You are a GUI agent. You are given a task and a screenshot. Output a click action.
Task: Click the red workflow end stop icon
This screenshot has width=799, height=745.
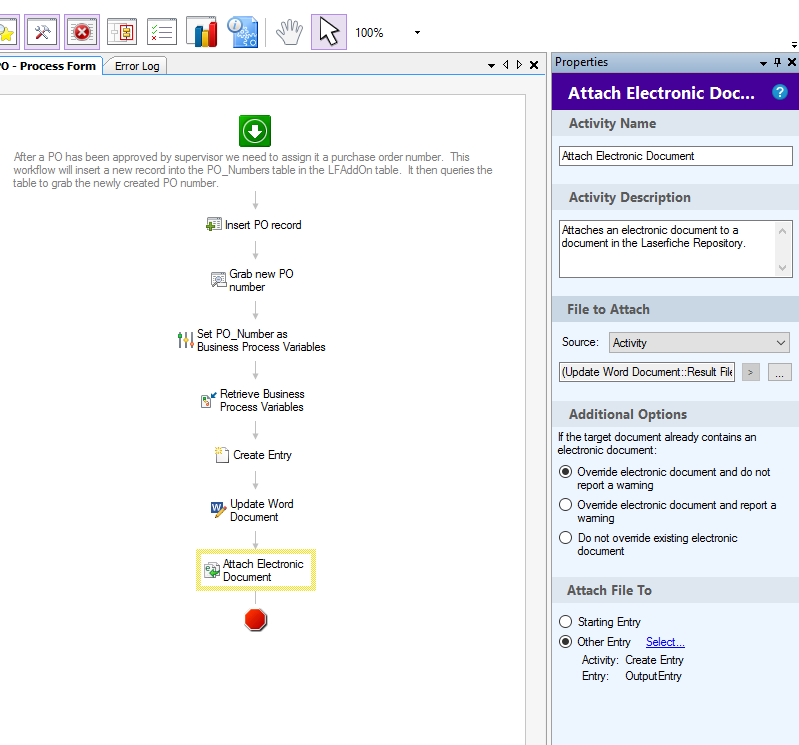coord(255,620)
